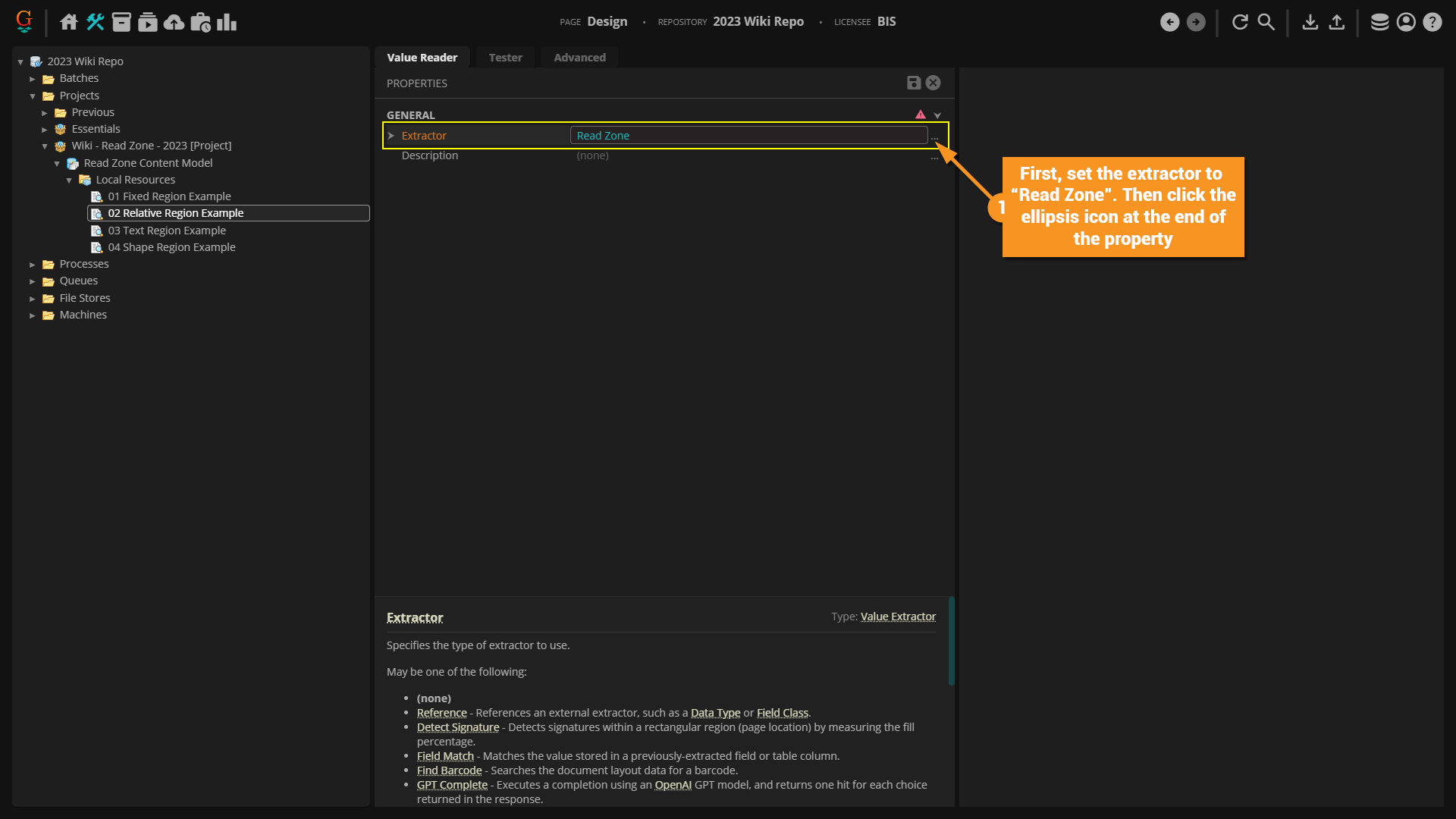Open the search magnifier icon

(1266, 22)
